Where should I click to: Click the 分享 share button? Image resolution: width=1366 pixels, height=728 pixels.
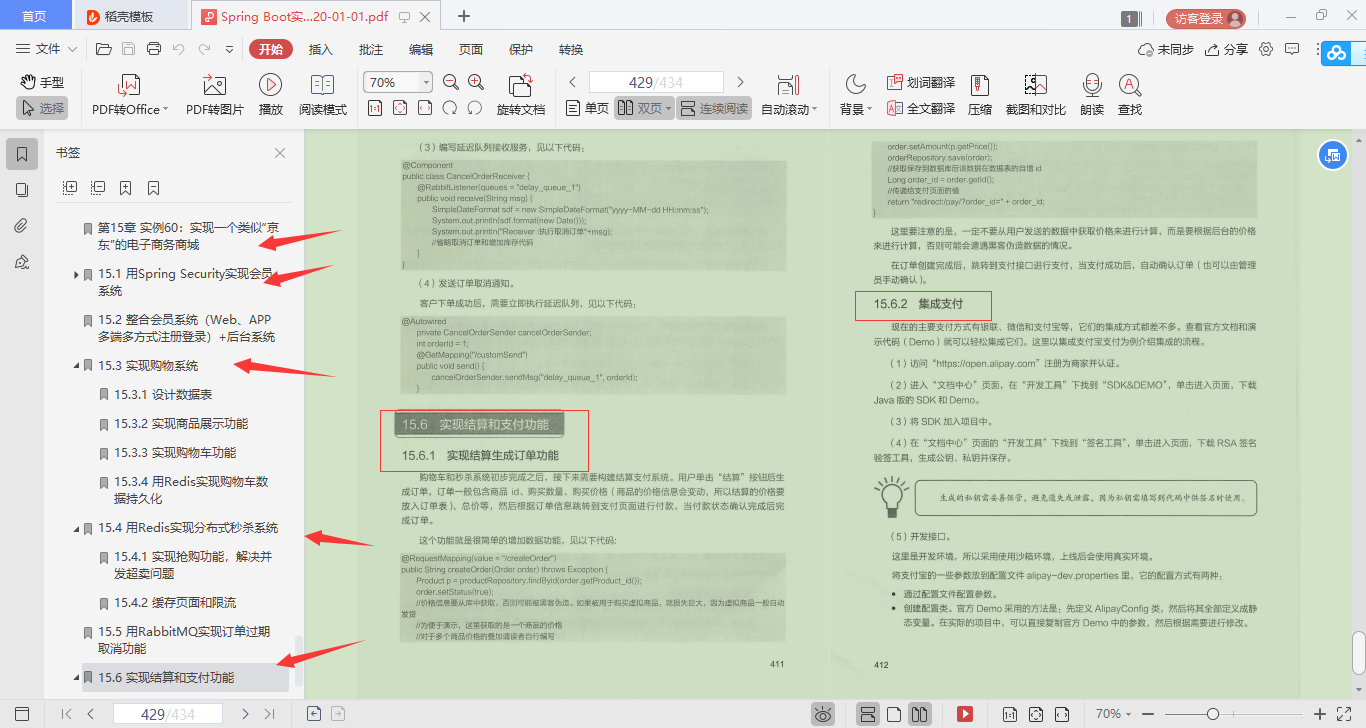coord(1227,49)
